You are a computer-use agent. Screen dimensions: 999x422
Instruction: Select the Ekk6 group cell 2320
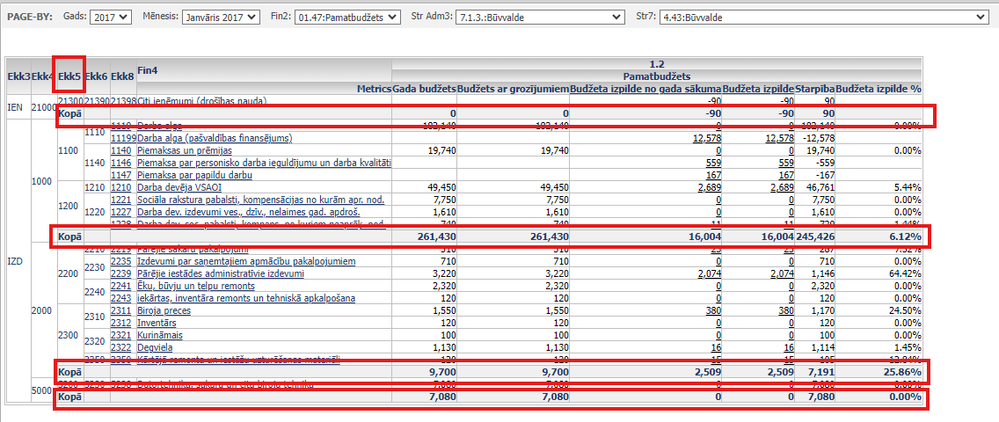coord(97,341)
